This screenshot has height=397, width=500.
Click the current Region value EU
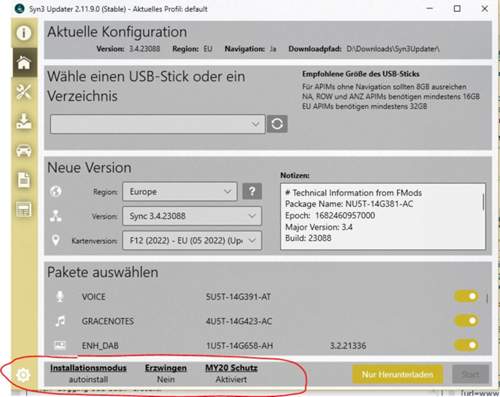coord(208,49)
